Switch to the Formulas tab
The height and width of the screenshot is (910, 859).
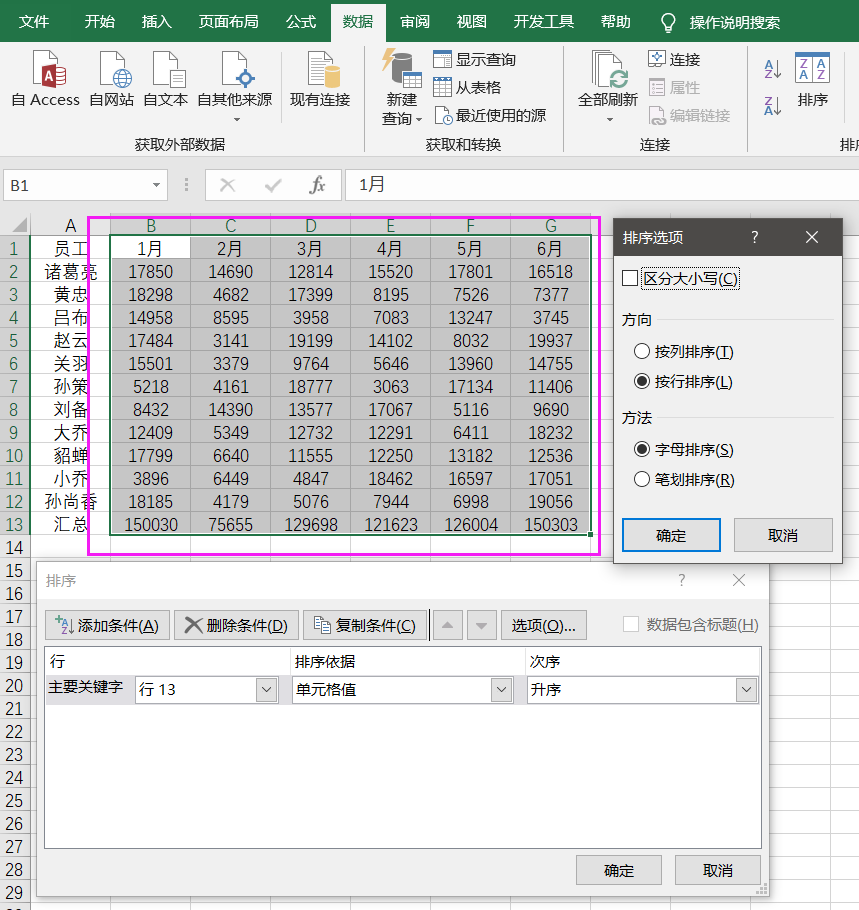click(x=301, y=22)
